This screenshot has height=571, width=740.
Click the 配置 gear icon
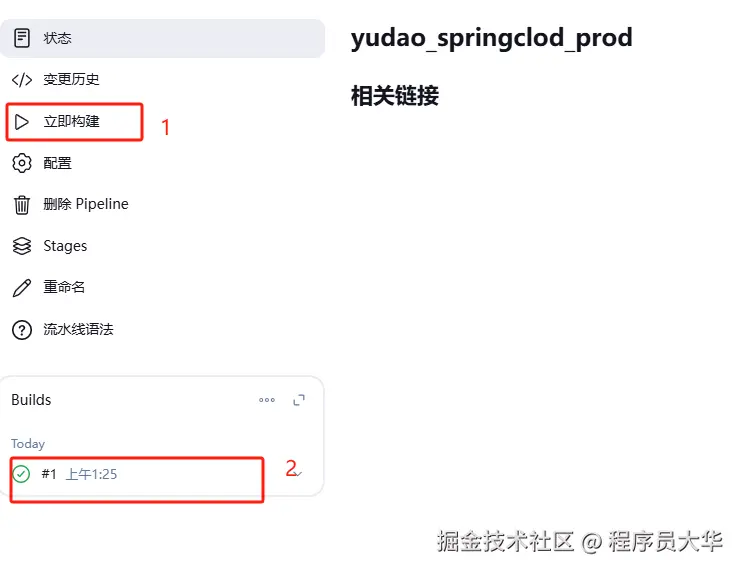(x=22, y=163)
